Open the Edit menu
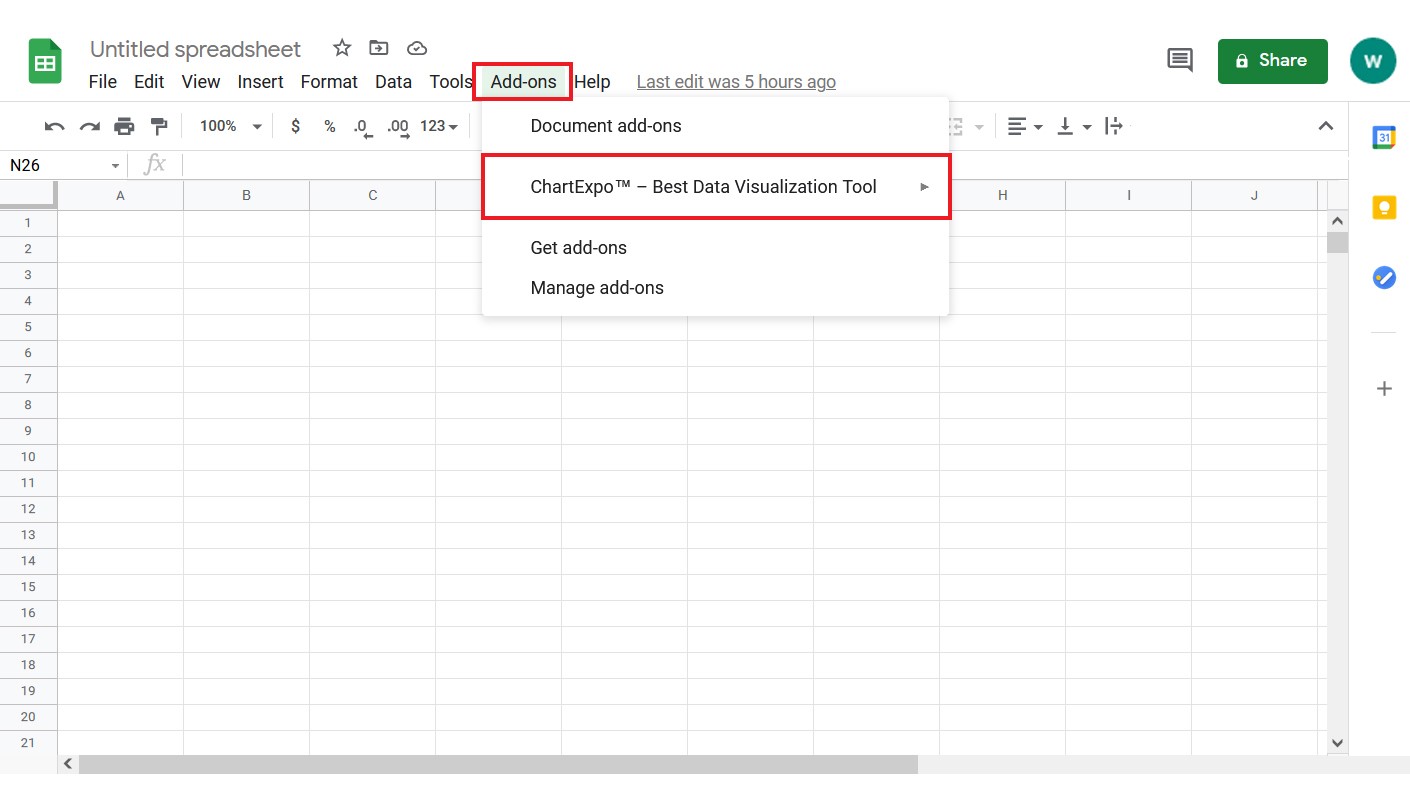 pos(149,82)
